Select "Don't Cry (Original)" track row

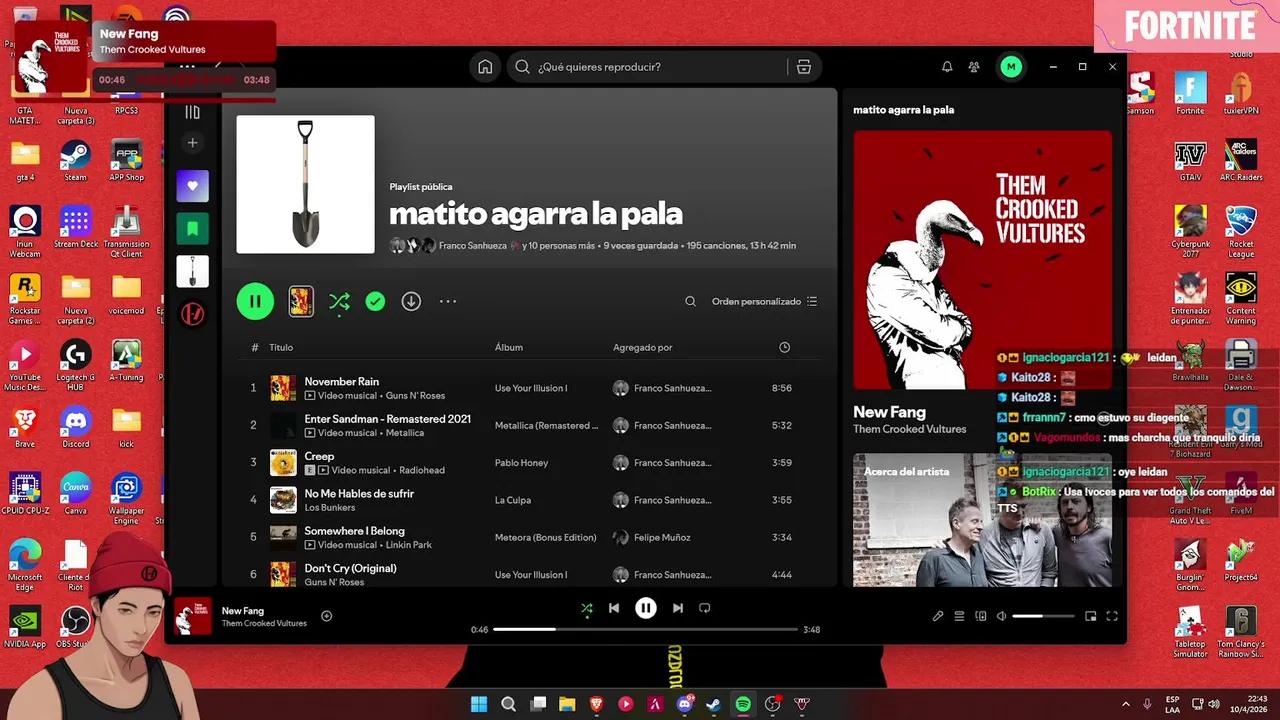coord(530,575)
